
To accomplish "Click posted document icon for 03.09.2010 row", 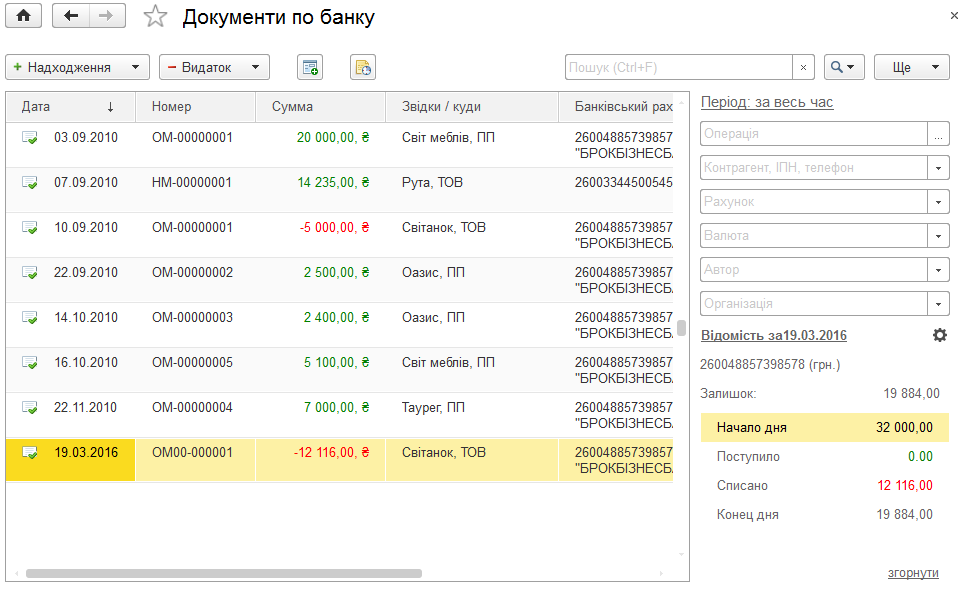I will 30,138.
